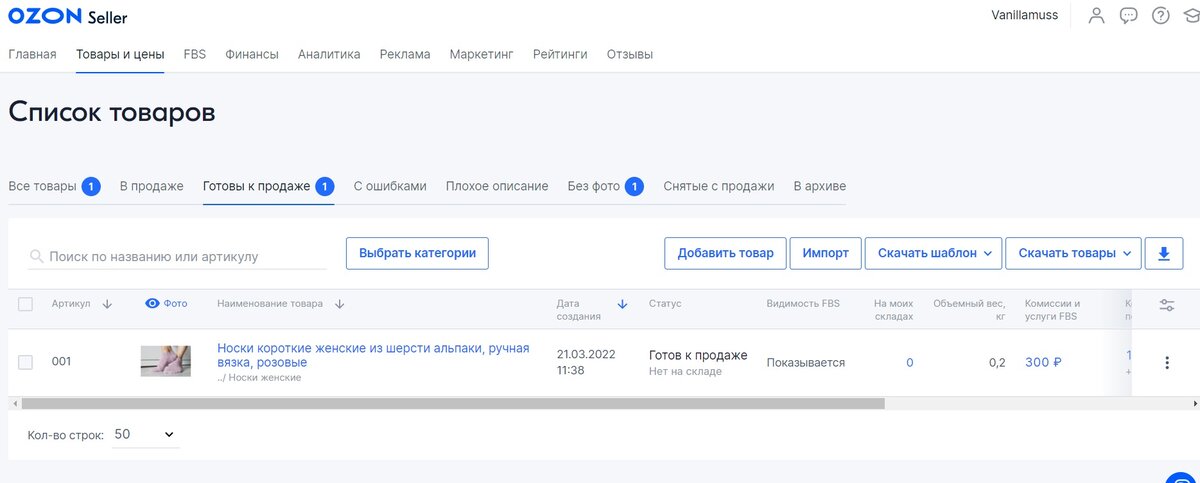Click the Готов к продаже status text
This screenshot has width=1200, height=483.
[698, 355]
